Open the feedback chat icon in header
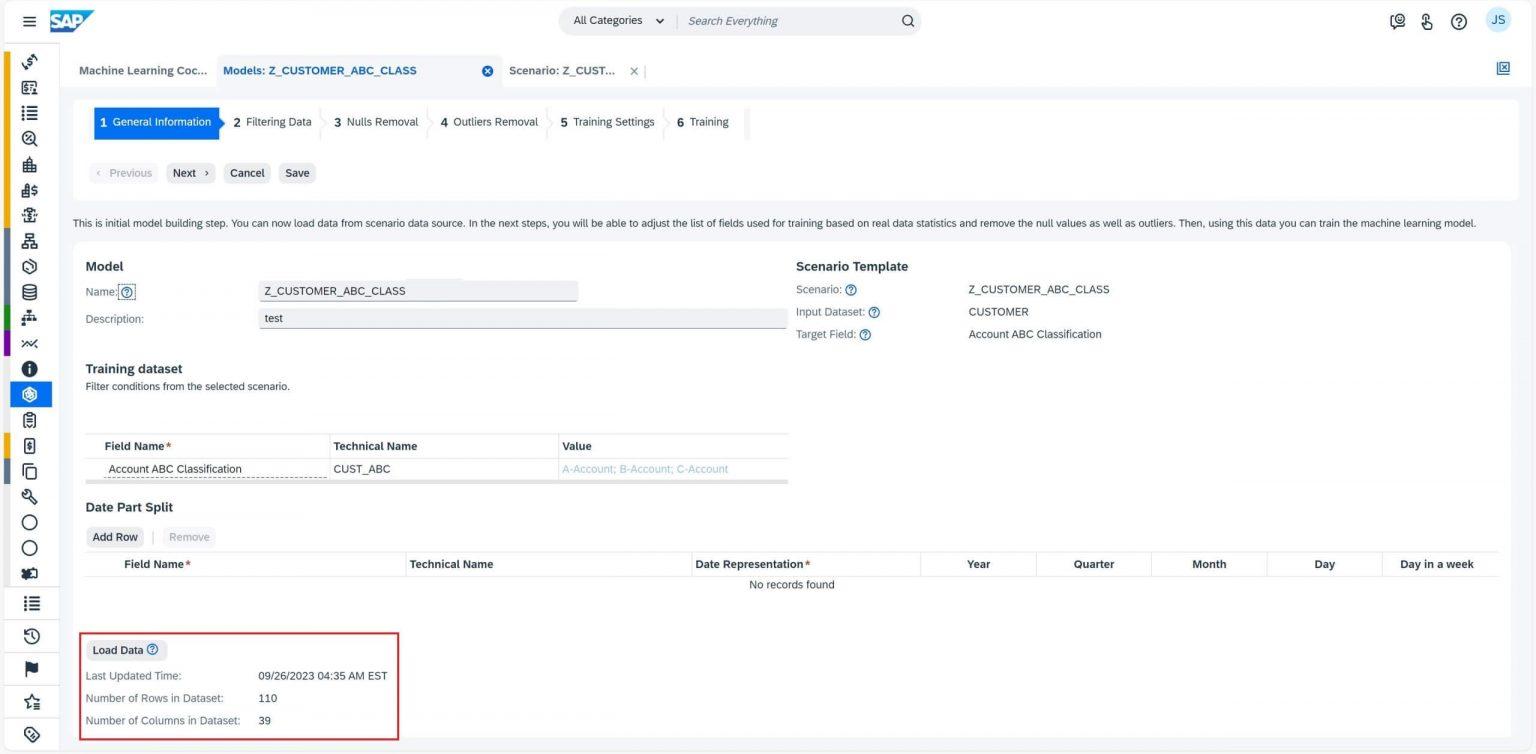1536x754 pixels. 1397,20
